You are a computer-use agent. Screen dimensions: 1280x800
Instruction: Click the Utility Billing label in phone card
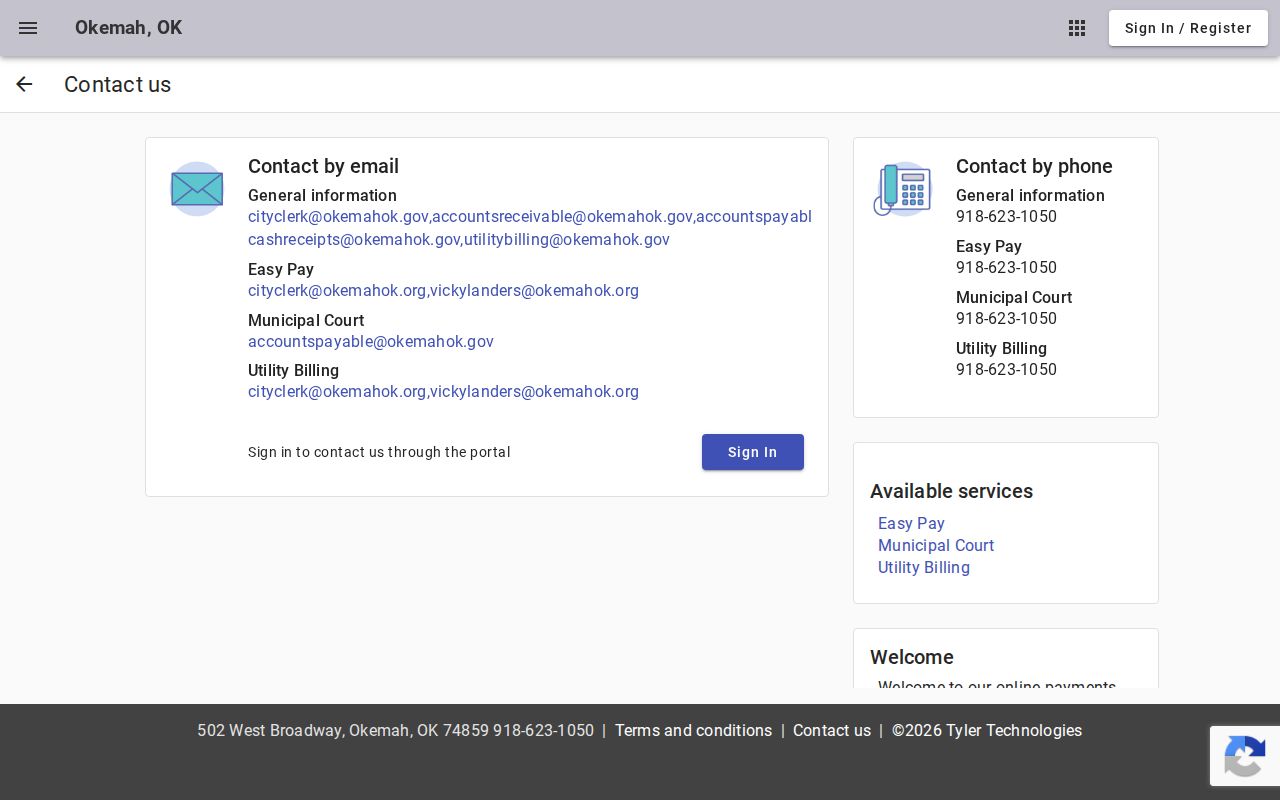point(1001,348)
